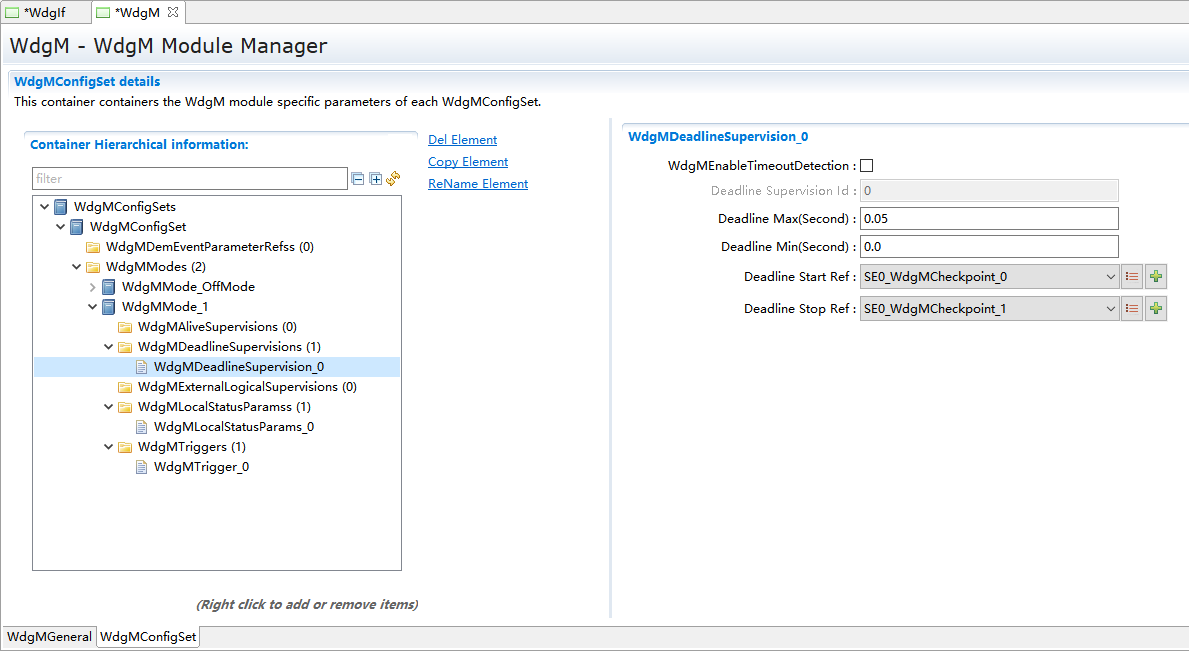Switch to the WdgIf editor tab
The height and width of the screenshot is (651, 1189).
coord(44,12)
